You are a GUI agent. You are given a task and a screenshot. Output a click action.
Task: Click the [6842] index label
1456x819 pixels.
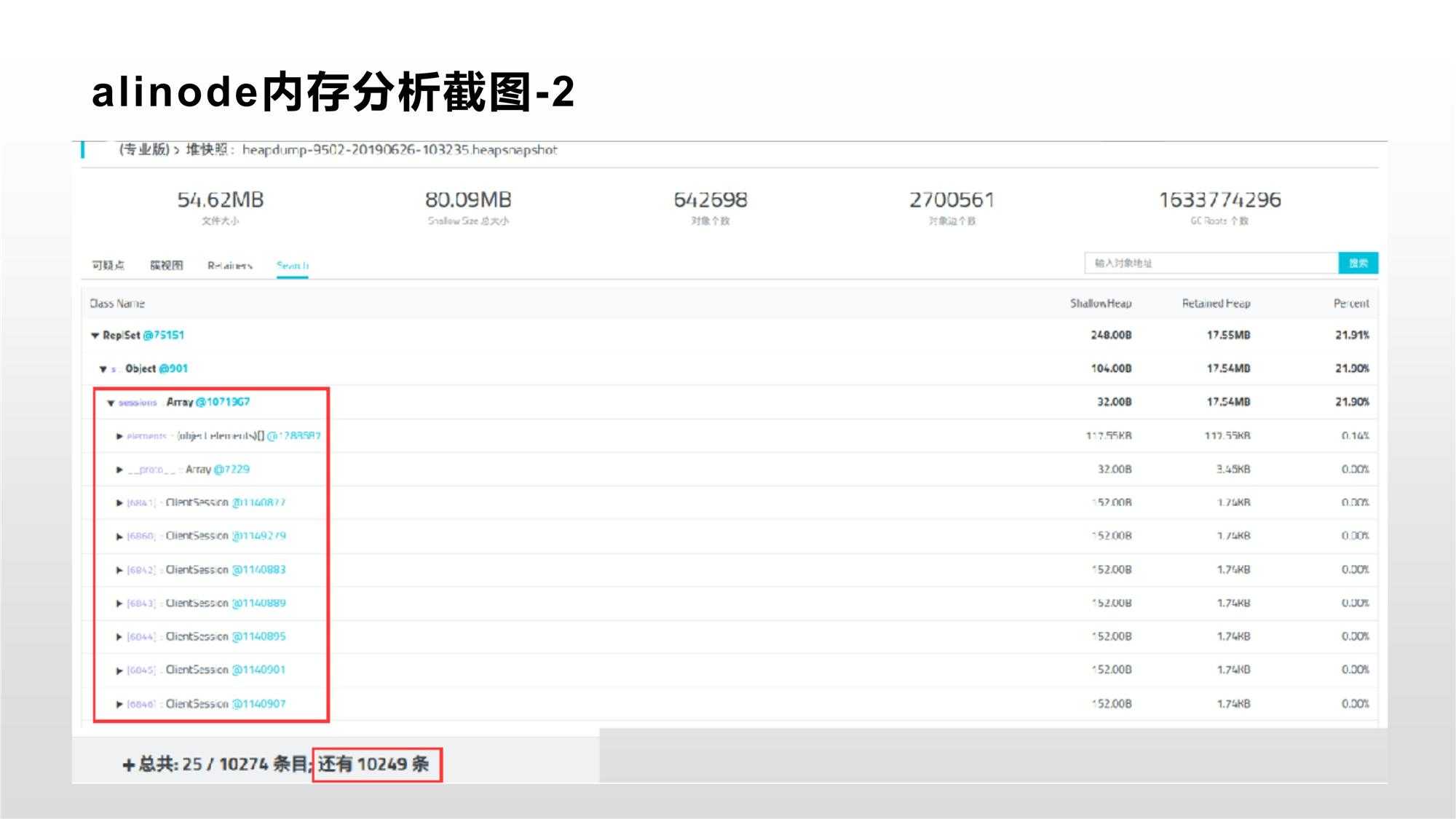coord(141,570)
